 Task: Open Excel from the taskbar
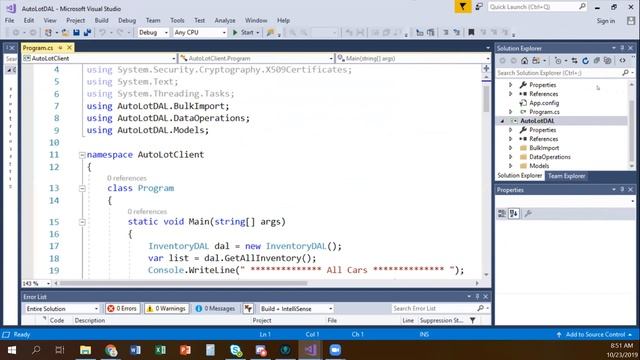click(x=160, y=350)
